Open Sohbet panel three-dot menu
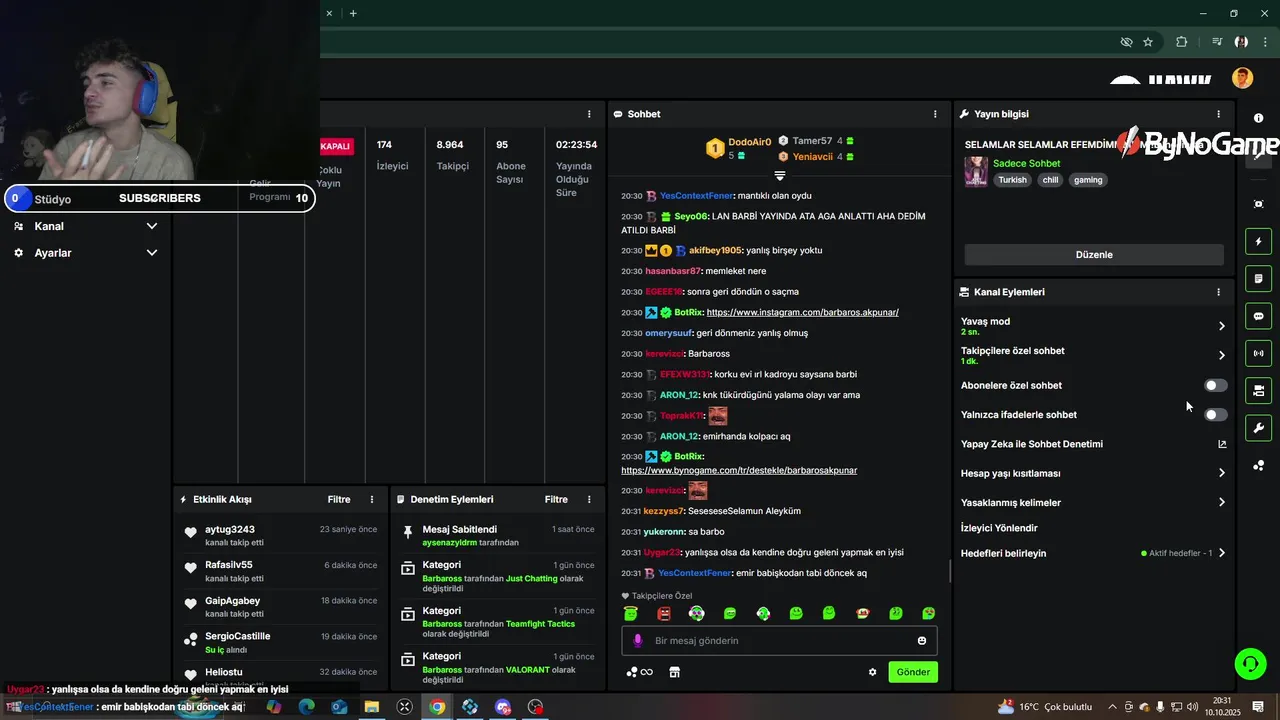 (935, 114)
